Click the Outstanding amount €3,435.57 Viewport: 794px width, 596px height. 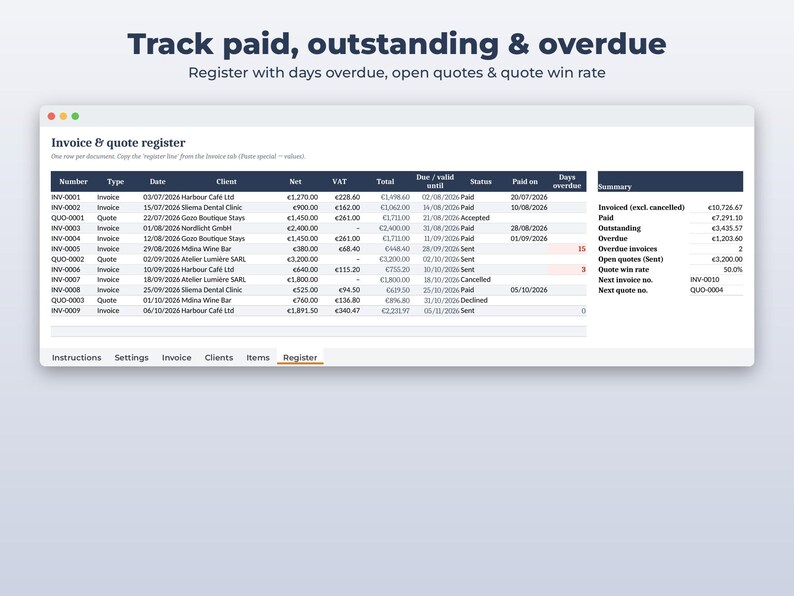point(727,228)
